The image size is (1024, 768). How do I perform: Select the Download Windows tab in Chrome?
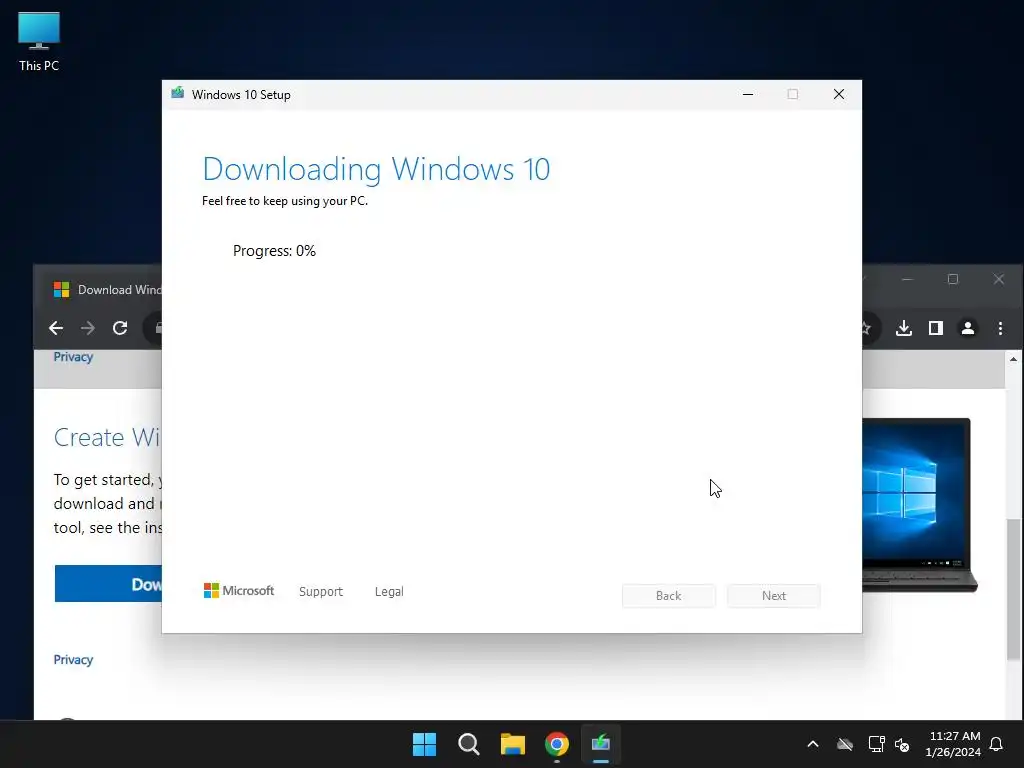106,289
